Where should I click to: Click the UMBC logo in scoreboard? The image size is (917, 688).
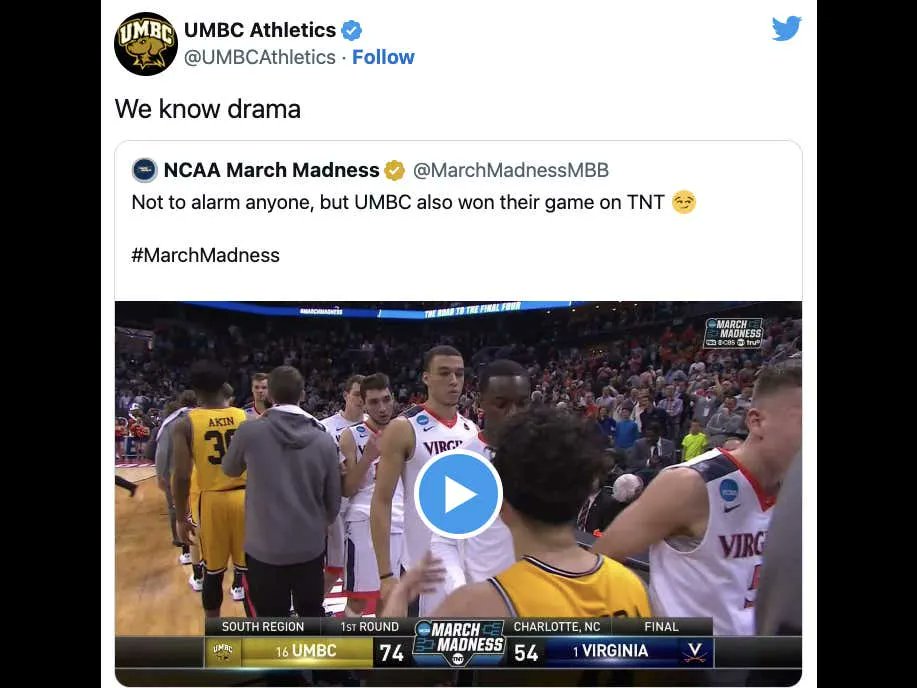[x=223, y=651]
